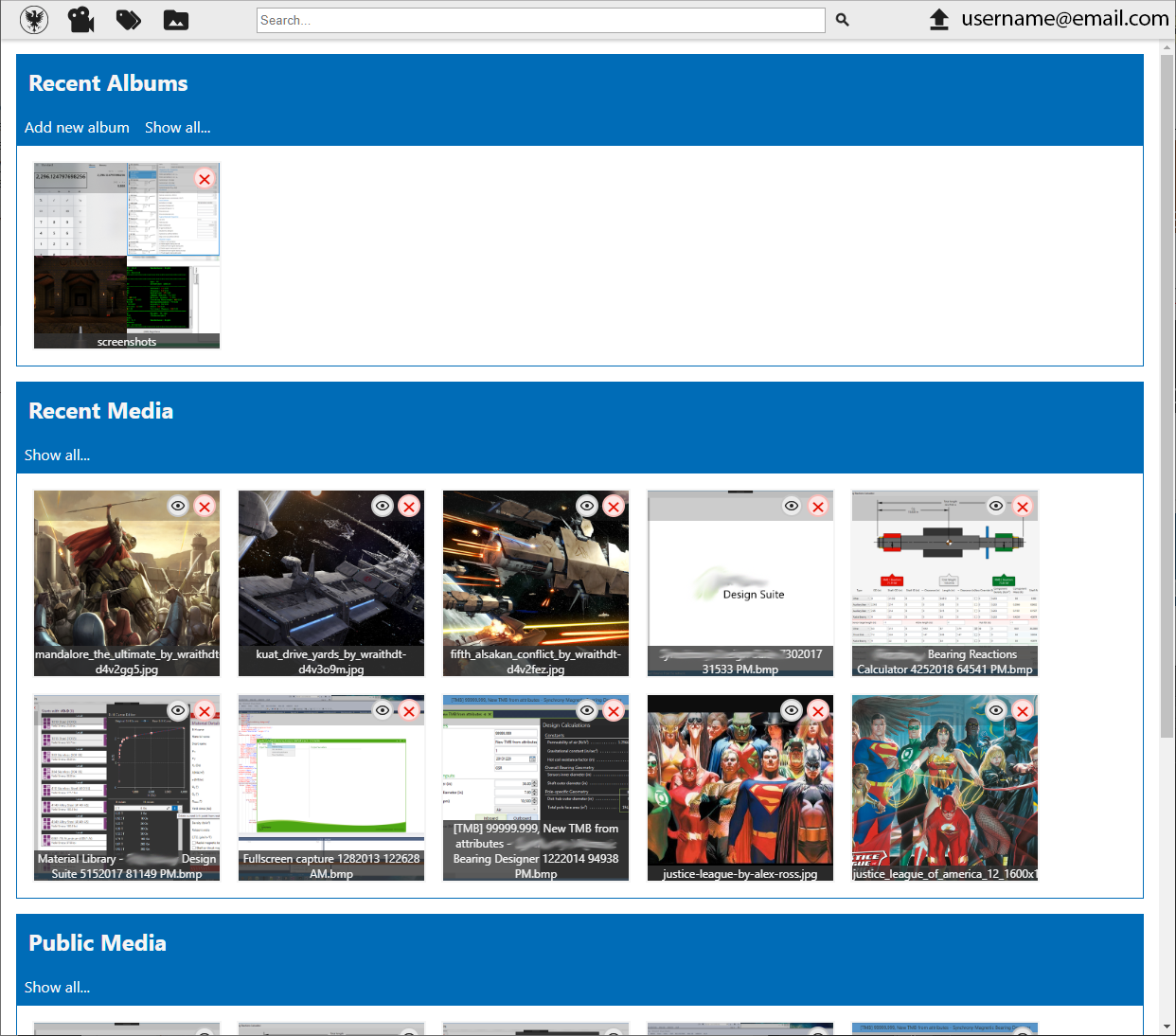Toggle visibility of justice_league_of_america_12 image
The image size is (1176, 1036).
click(996, 710)
